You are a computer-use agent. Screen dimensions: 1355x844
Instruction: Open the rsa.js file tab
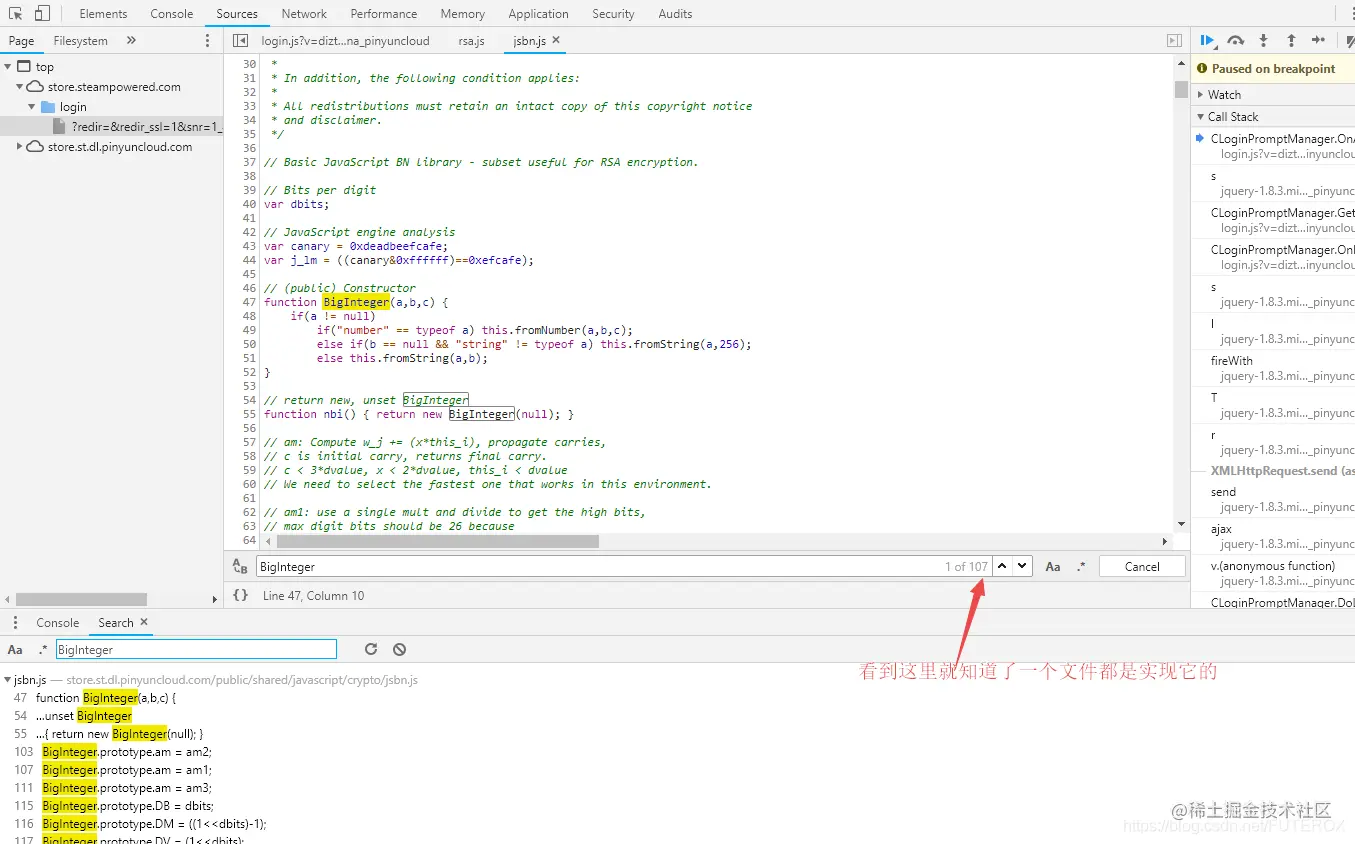(x=472, y=41)
